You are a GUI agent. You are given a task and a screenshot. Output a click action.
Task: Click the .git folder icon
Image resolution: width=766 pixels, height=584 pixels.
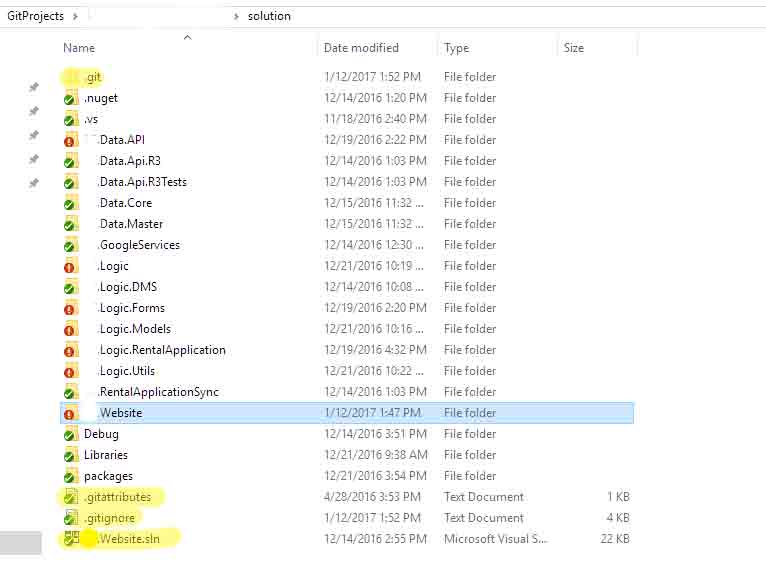tap(71, 77)
